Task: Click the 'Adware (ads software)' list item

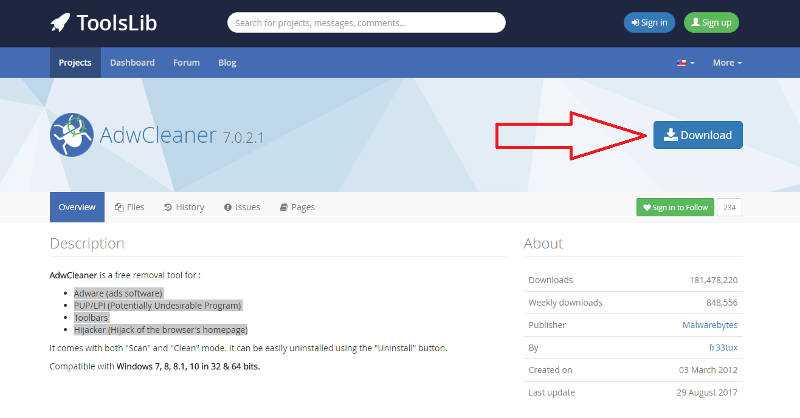Action: (x=118, y=293)
